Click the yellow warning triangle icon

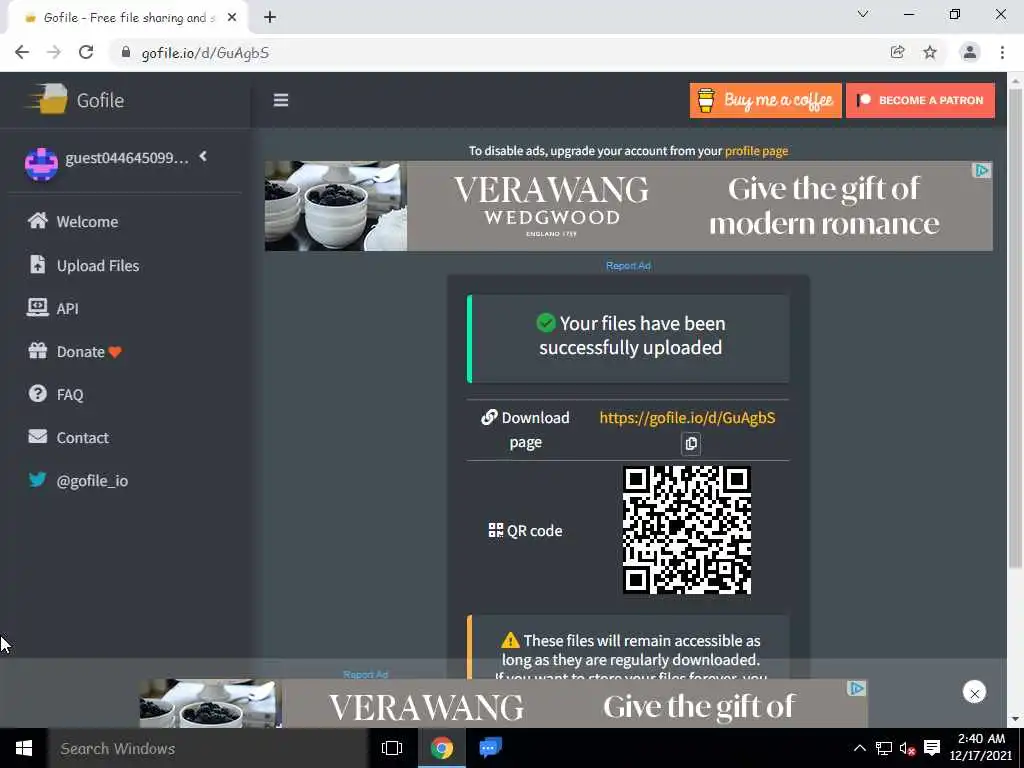(510, 641)
